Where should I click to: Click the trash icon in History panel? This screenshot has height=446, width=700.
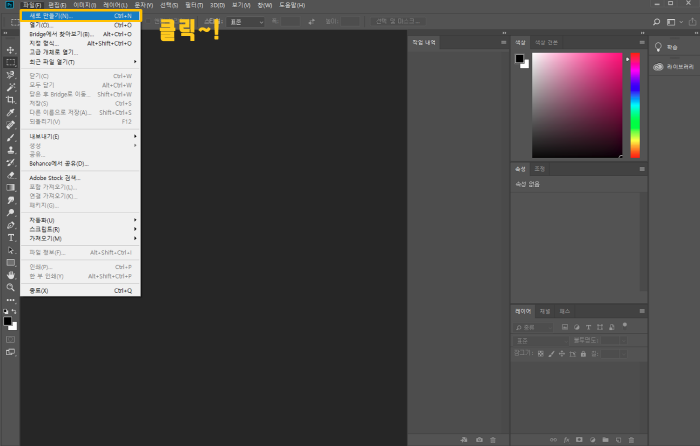pos(493,440)
